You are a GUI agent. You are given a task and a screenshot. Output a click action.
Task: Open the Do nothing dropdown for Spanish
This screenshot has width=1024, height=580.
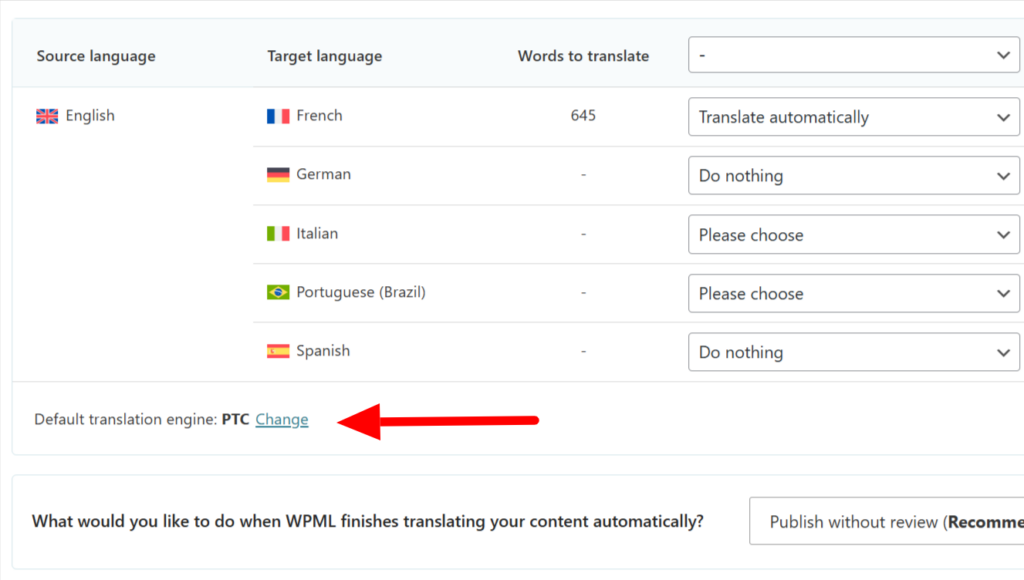pos(853,352)
